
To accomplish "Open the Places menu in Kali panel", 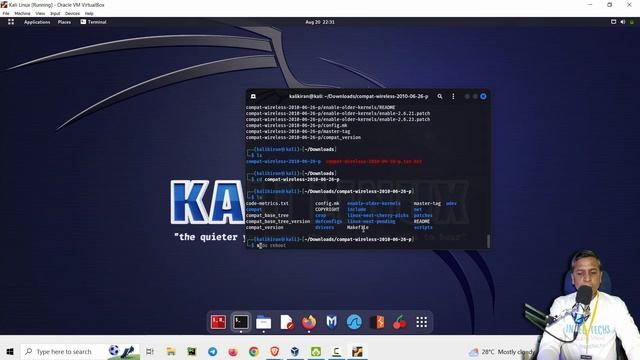I will 64,22.
